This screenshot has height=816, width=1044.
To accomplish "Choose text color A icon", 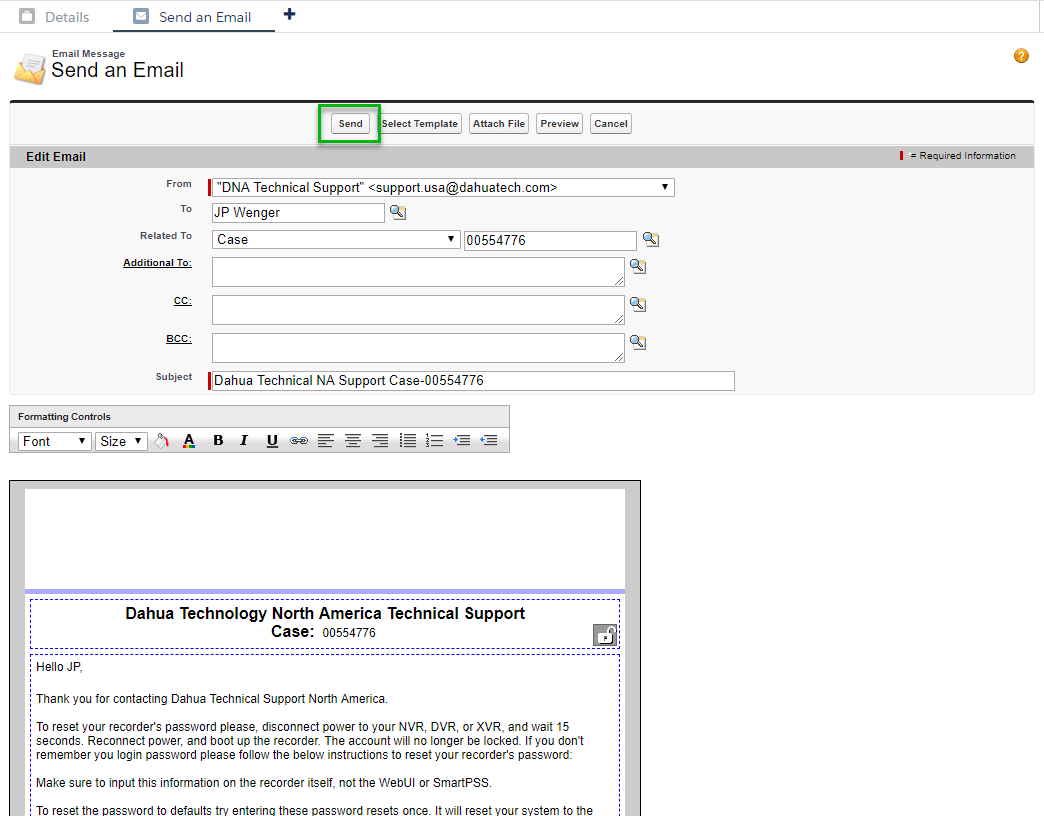I will point(189,441).
